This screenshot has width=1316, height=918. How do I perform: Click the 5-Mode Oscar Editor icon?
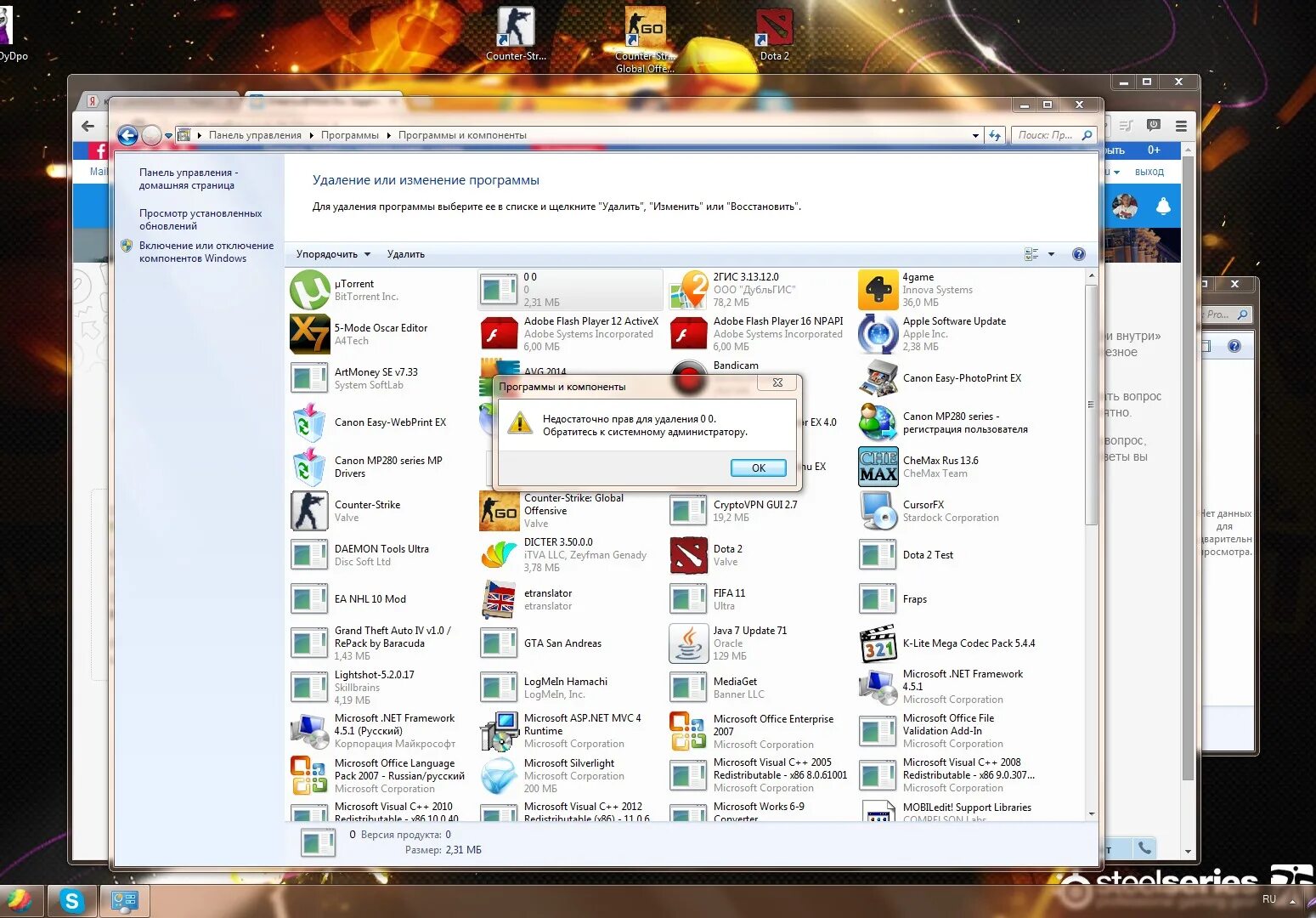tap(309, 334)
